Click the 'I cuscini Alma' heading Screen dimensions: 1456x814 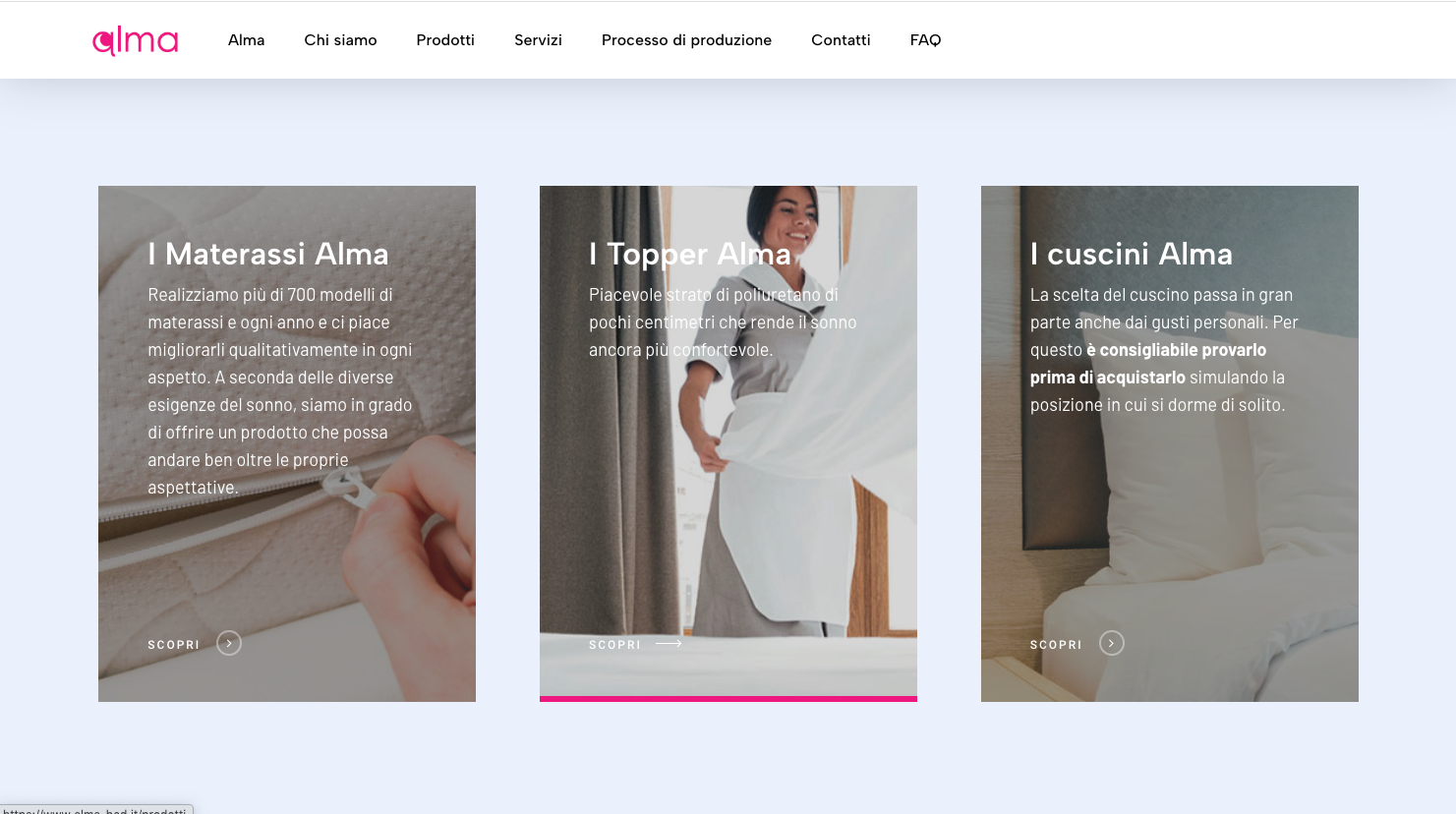(1132, 255)
